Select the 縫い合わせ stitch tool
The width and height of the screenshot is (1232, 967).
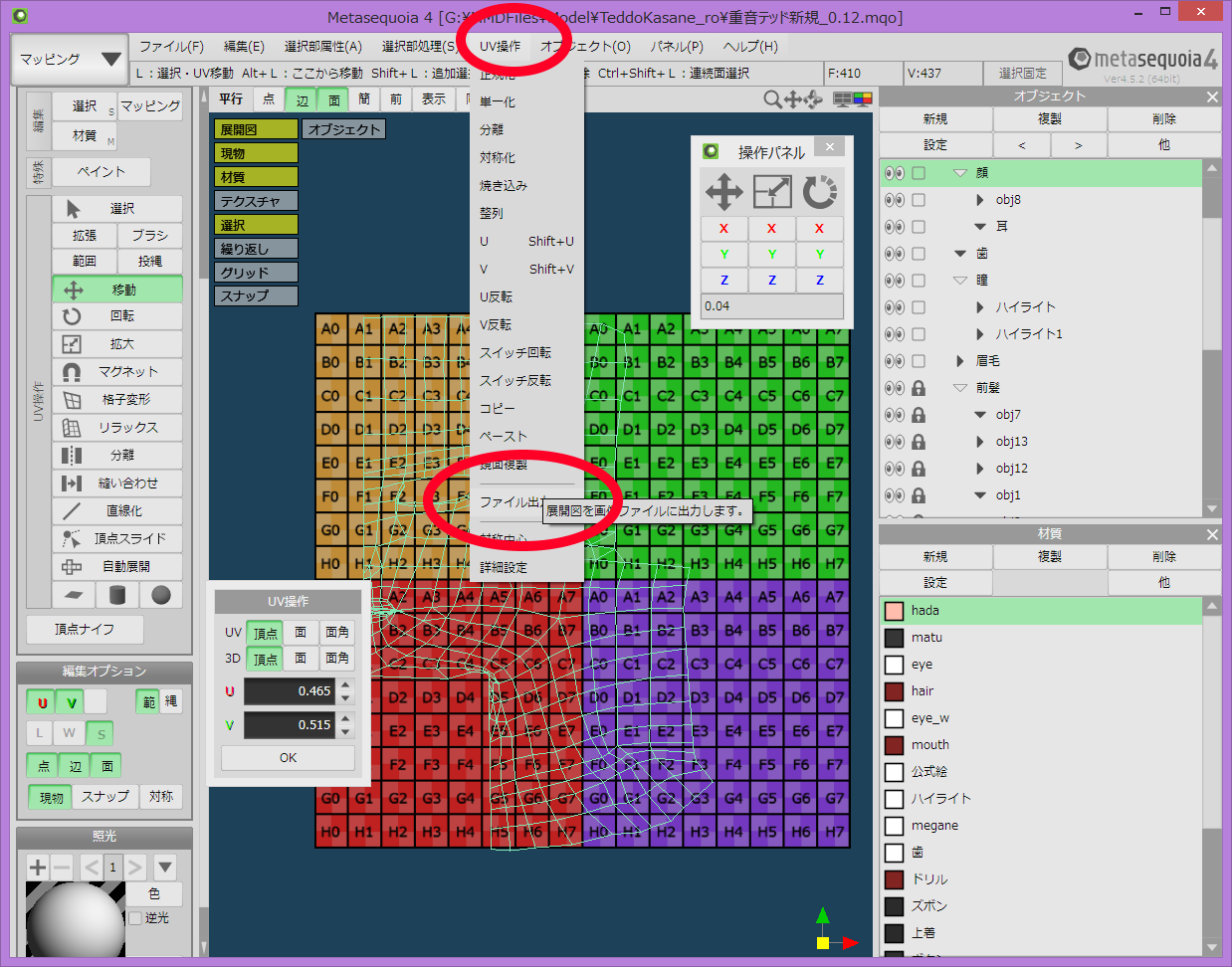point(117,483)
